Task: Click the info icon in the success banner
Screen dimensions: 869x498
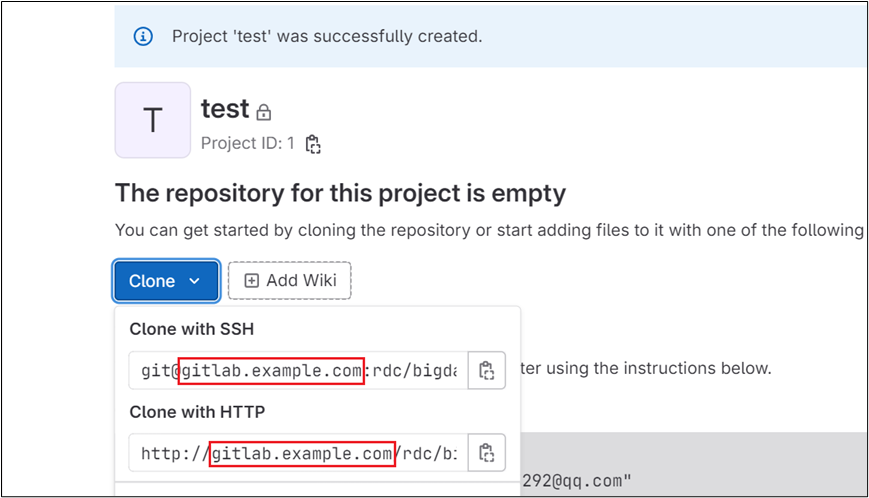Action: 143,37
